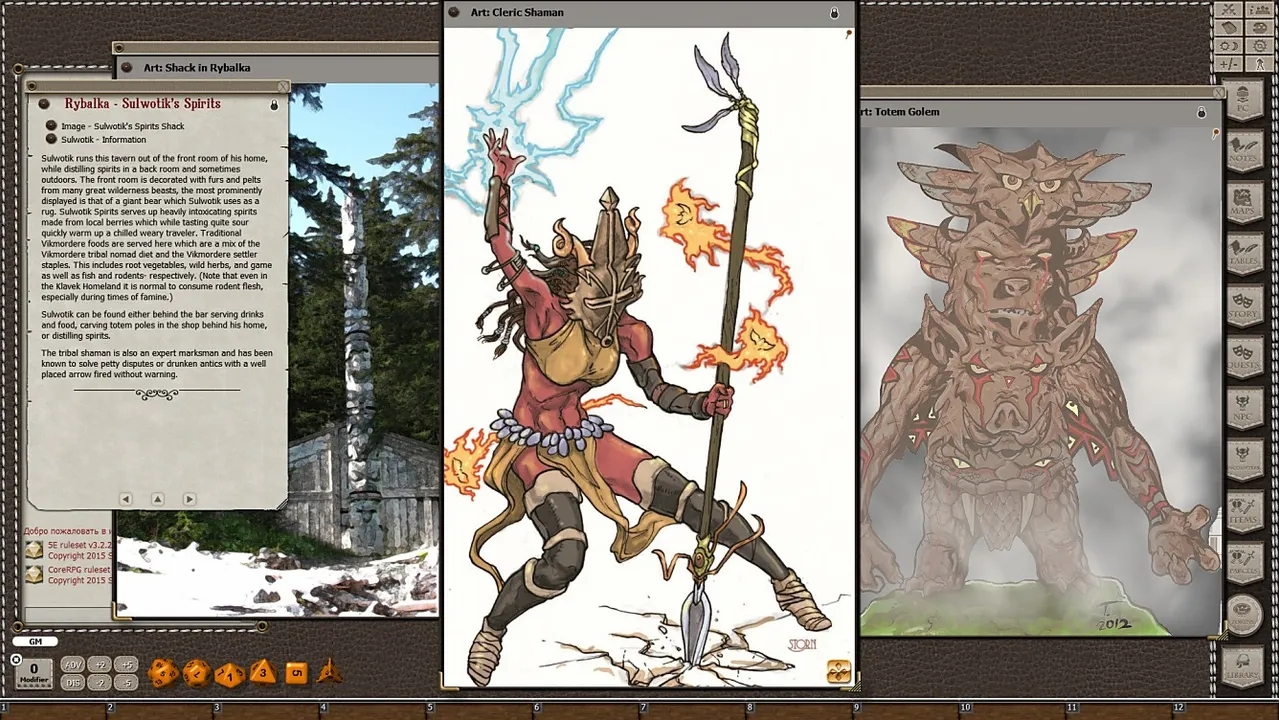The width and height of the screenshot is (1279, 720).
Task: Open the Items sidebar panel
Action: (x=1243, y=512)
